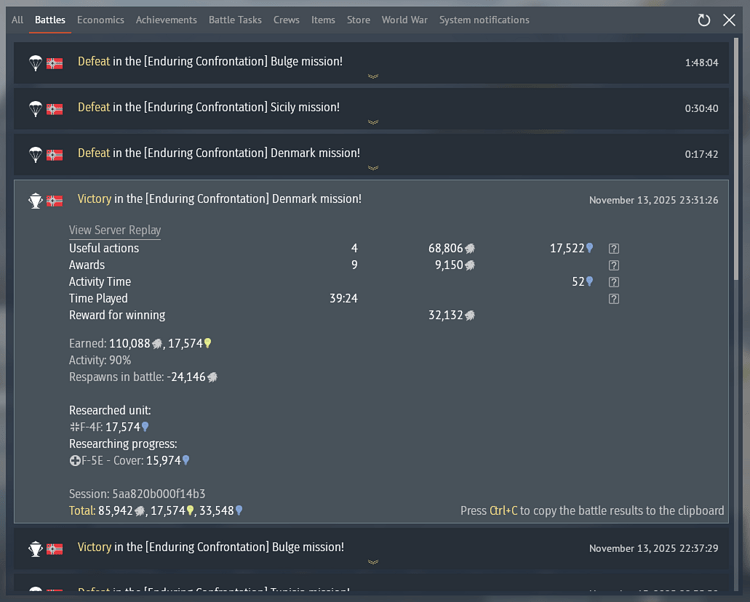Switch to the Economics tab
Viewport: 750px width, 602px height.
coord(100,20)
